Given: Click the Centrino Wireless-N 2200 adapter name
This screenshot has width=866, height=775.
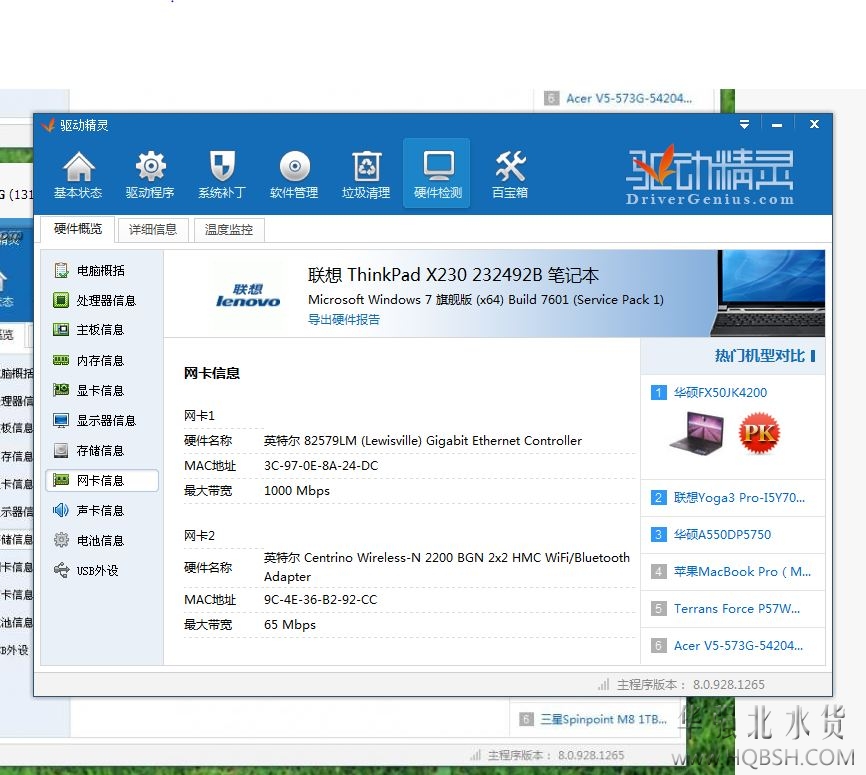Looking at the screenshot, I should click(x=447, y=567).
